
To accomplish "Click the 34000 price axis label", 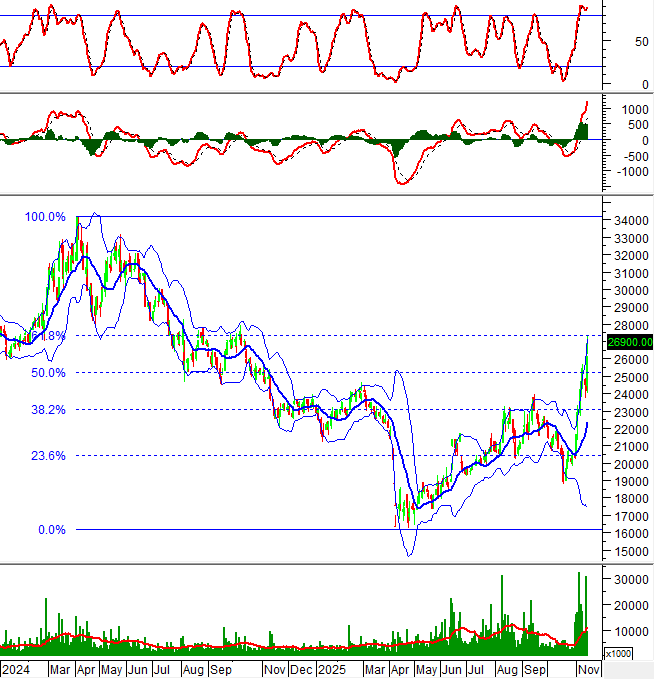I will (629, 221).
